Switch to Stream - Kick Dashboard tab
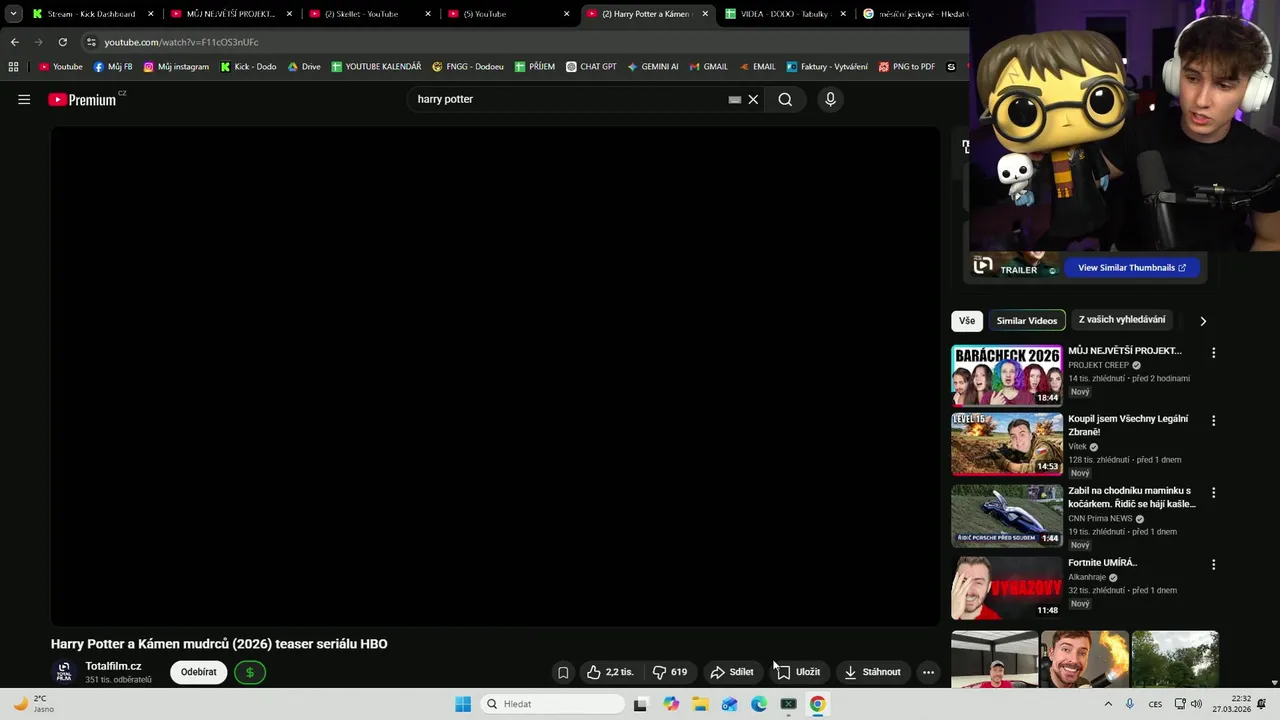 click(x=91, y=14)
